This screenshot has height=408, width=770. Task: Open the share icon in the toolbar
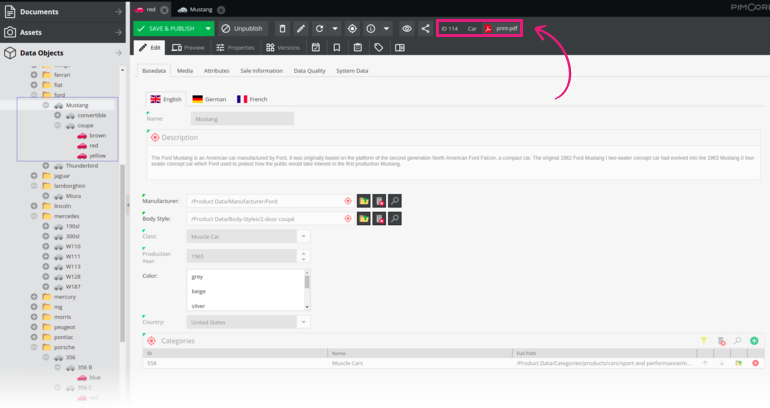pos(425,28)
